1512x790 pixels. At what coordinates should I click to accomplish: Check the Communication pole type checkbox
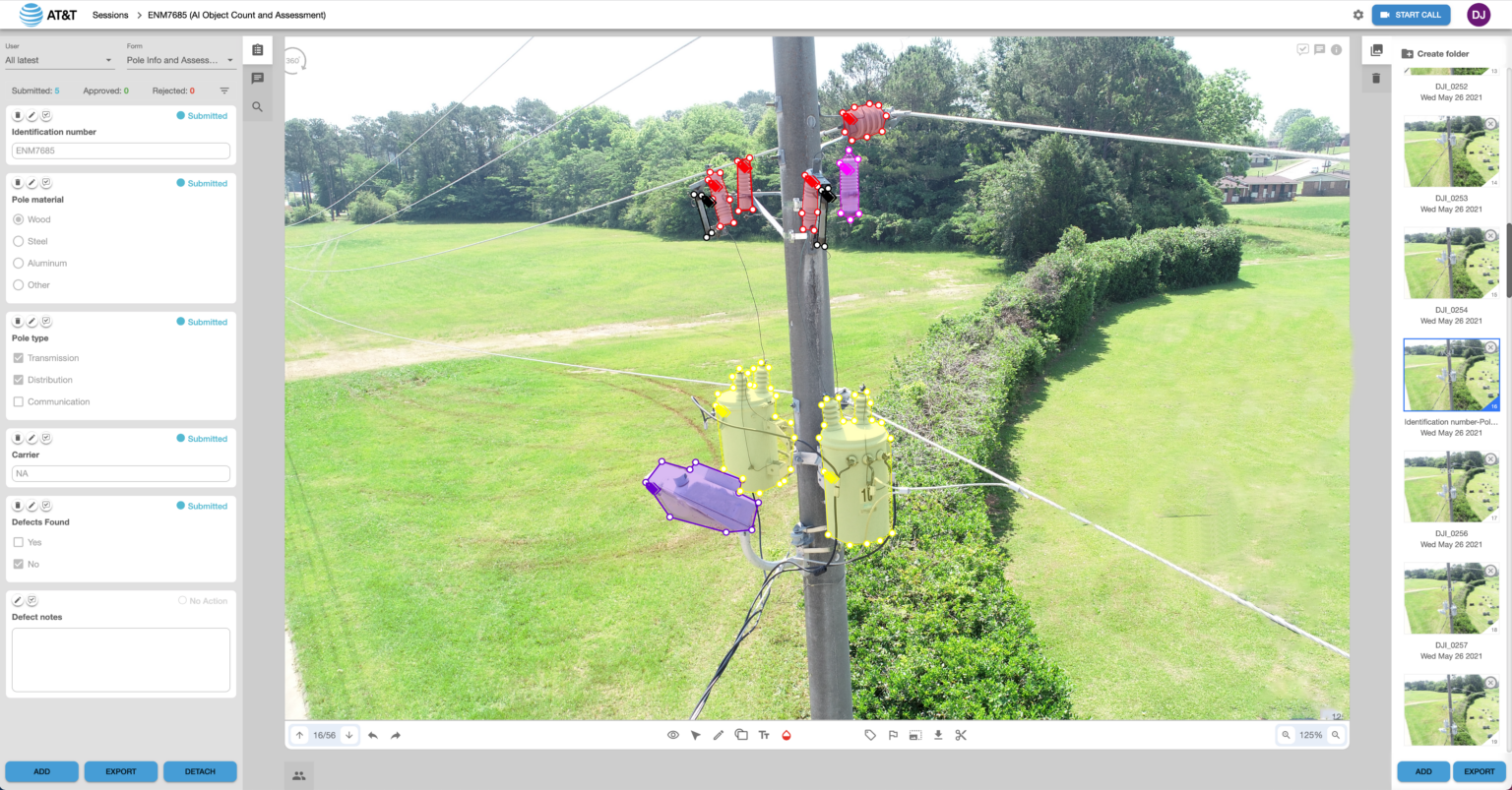(x=19, y=401)
